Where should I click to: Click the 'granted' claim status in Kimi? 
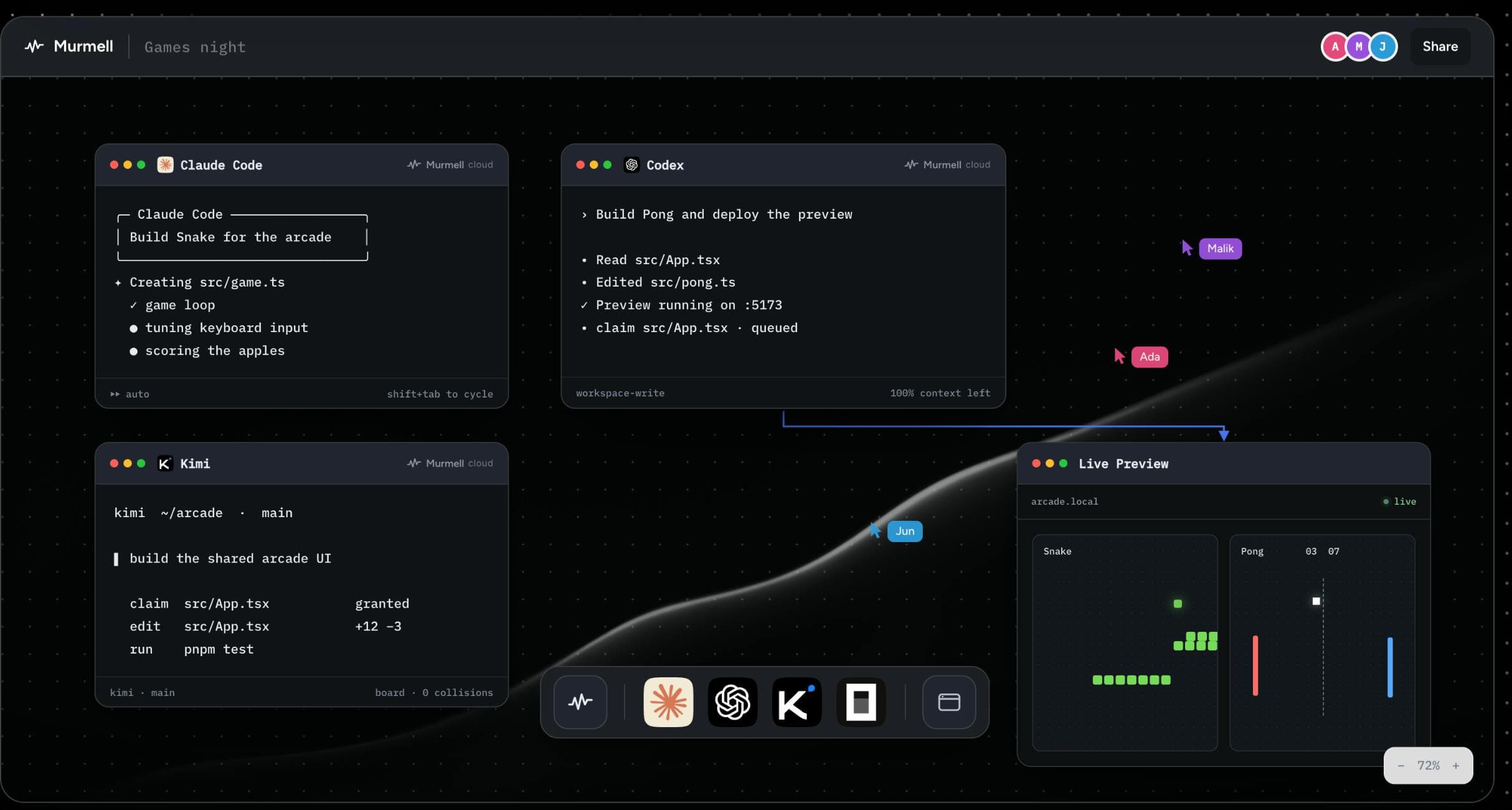pos(382,604)
